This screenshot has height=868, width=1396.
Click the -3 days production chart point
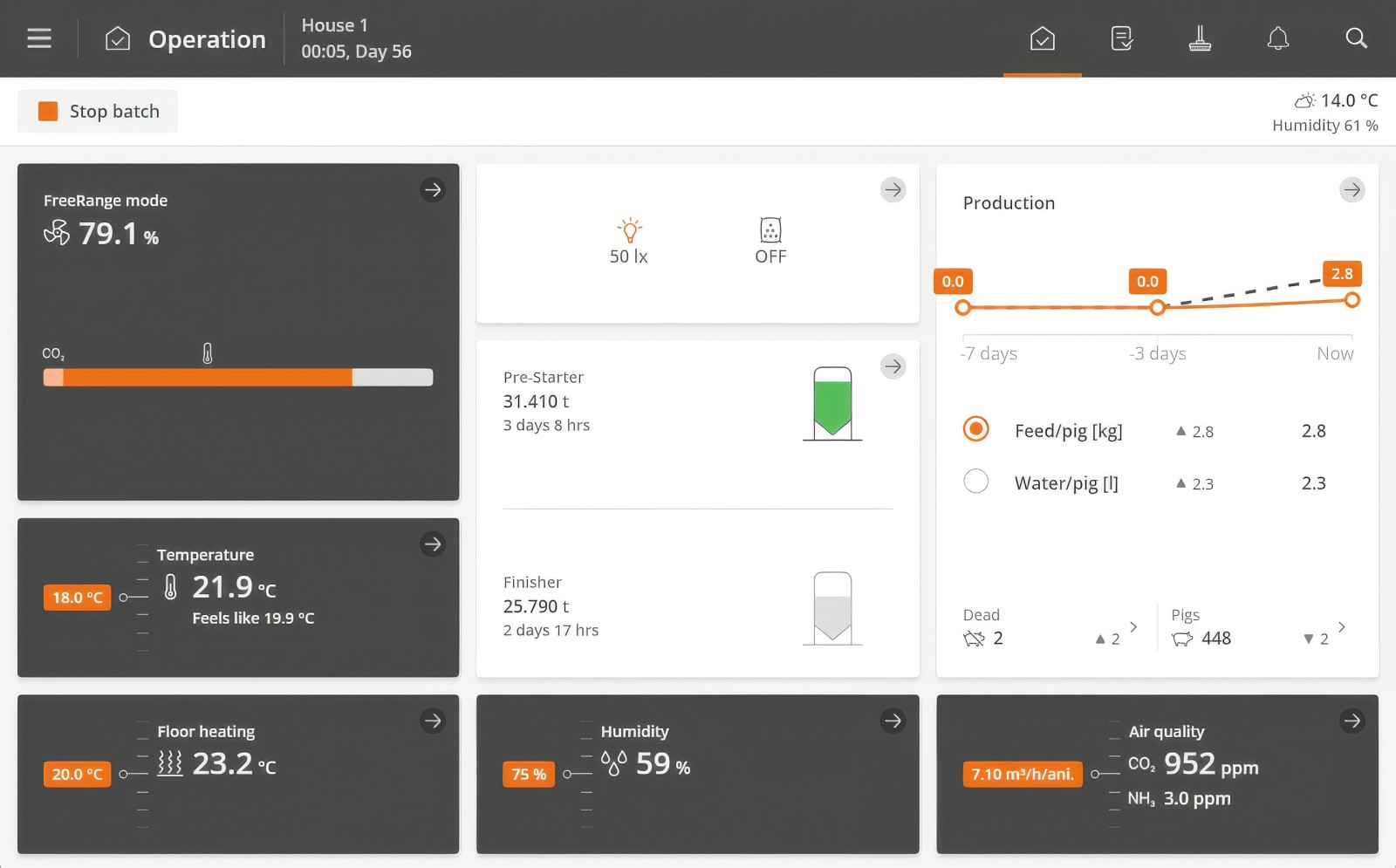click(x=1158, y=307)
